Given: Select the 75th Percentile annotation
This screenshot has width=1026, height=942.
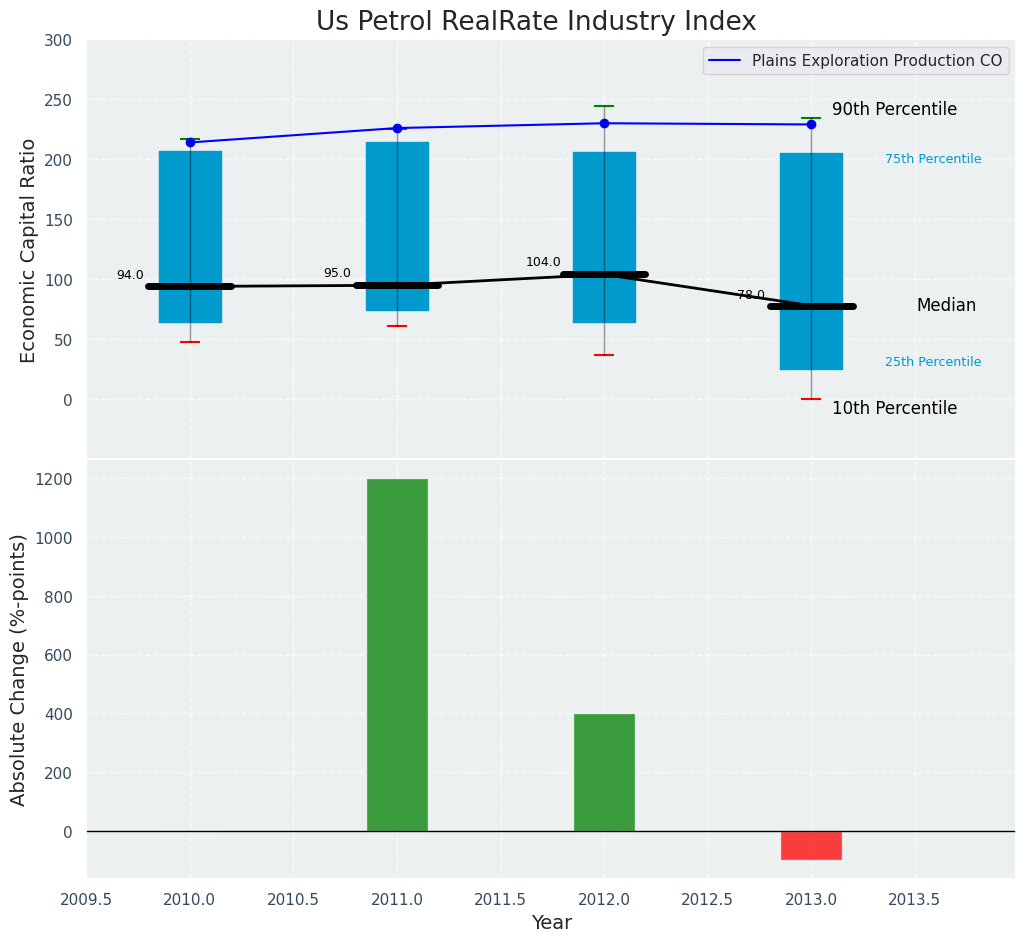Looking at the screenshot, I should (932, 160).
